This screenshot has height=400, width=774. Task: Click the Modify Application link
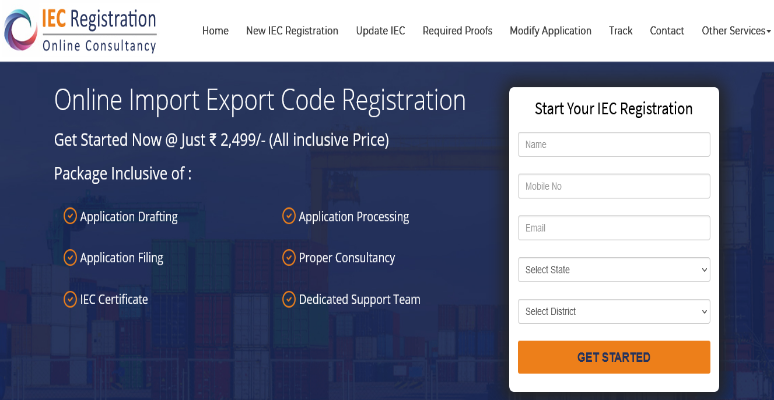pyautogui.click(x=550, y=31)
